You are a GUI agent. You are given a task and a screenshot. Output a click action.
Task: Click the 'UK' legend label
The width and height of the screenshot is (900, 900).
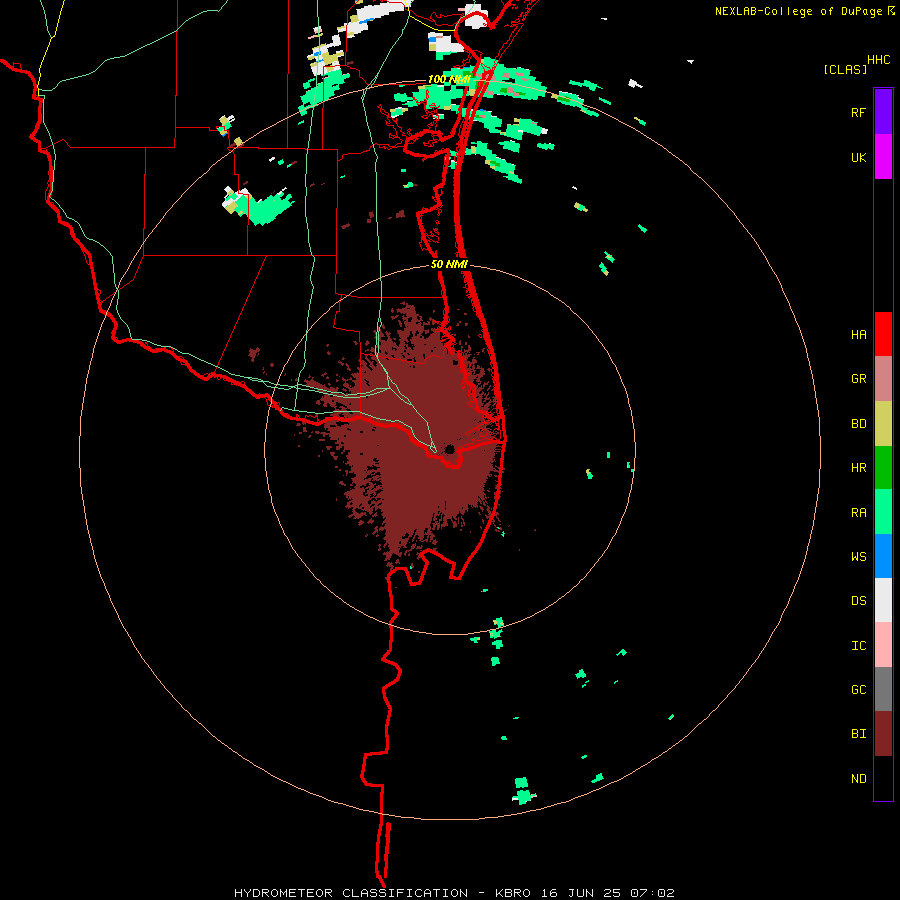[858, 157]
